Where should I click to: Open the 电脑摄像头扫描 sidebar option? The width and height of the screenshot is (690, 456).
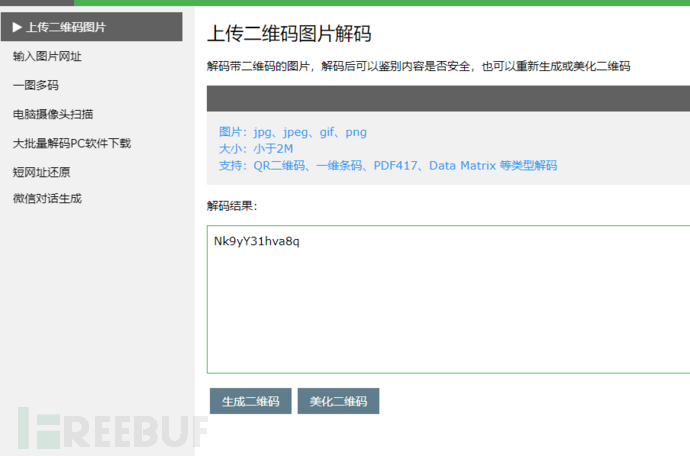(x=53, y=114)
